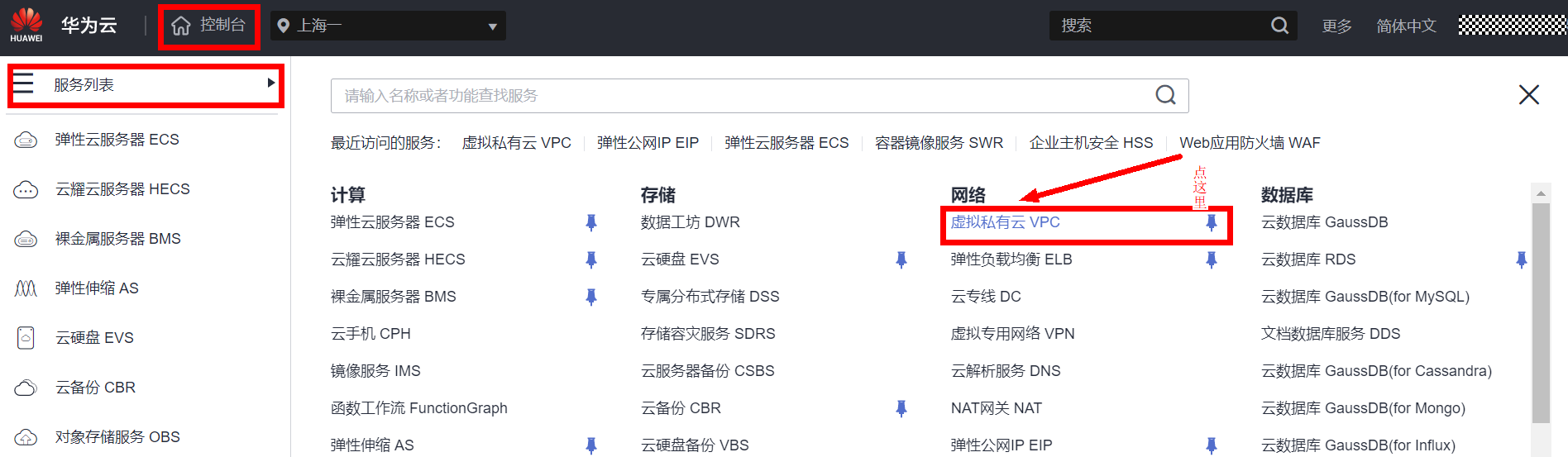The height and width of the screenshot is (457, 1568).
Task: Unpin 裸金属服务器 BMS in 计算 column
Action: pyautogui.click(x=591, y=297)
